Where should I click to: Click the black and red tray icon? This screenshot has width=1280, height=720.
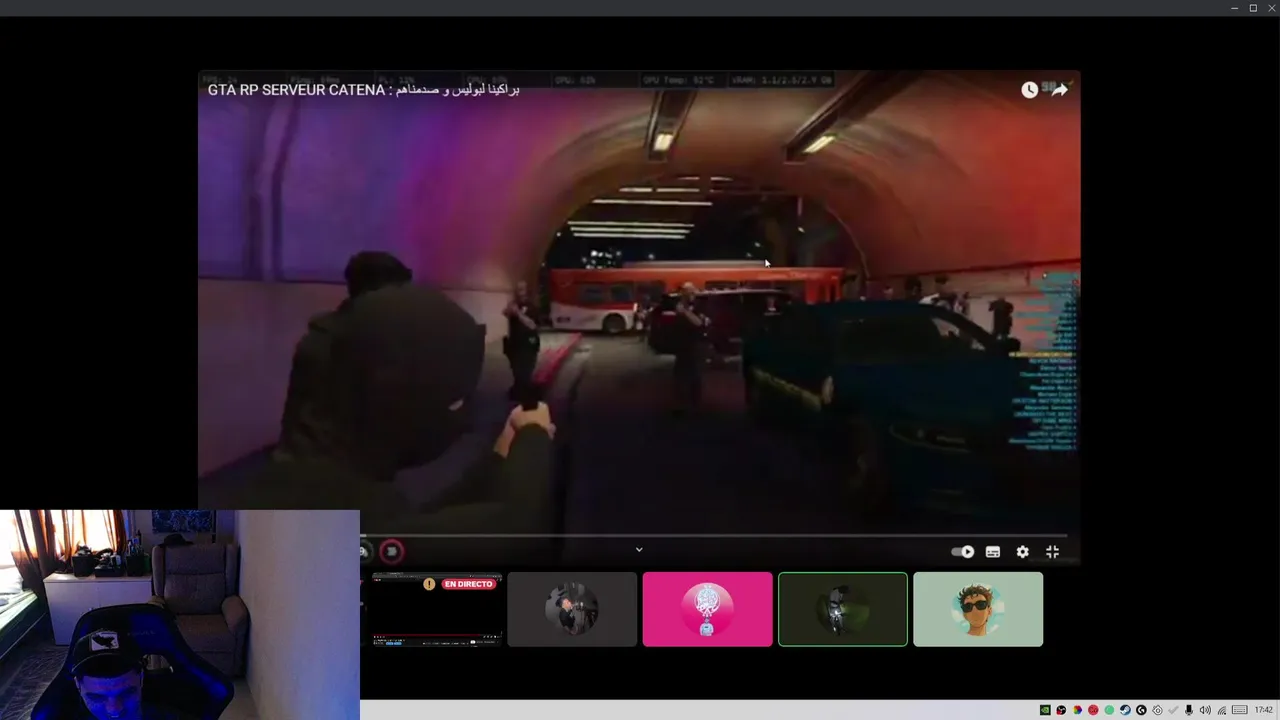pos(1061,710)
